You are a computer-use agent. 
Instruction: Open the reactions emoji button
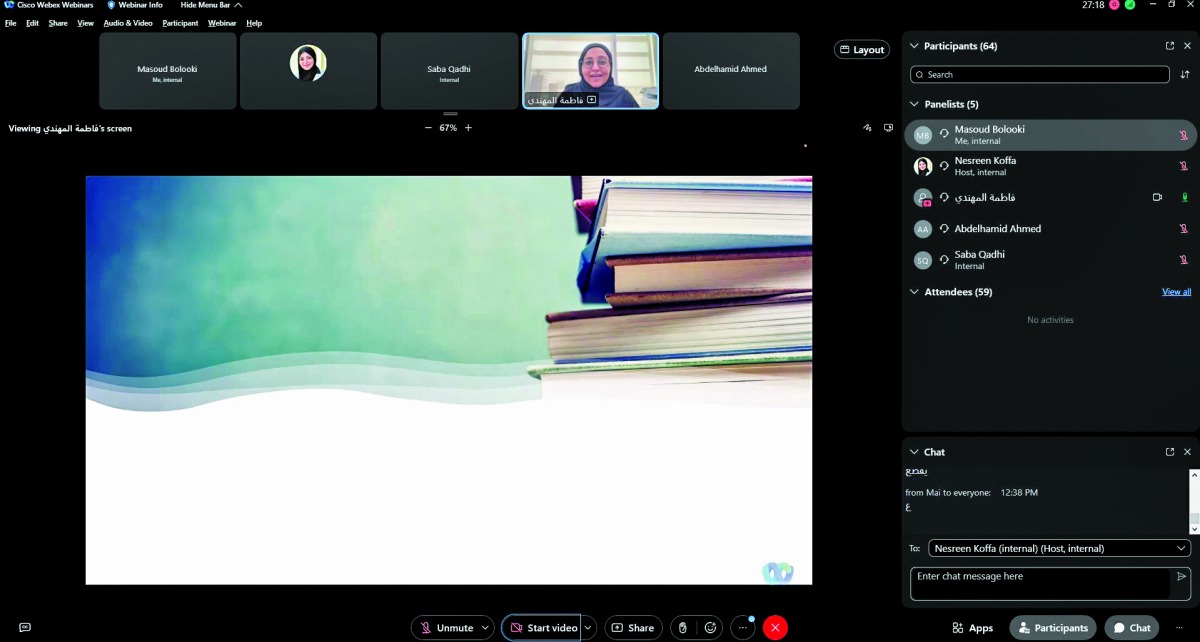(711, 628)
